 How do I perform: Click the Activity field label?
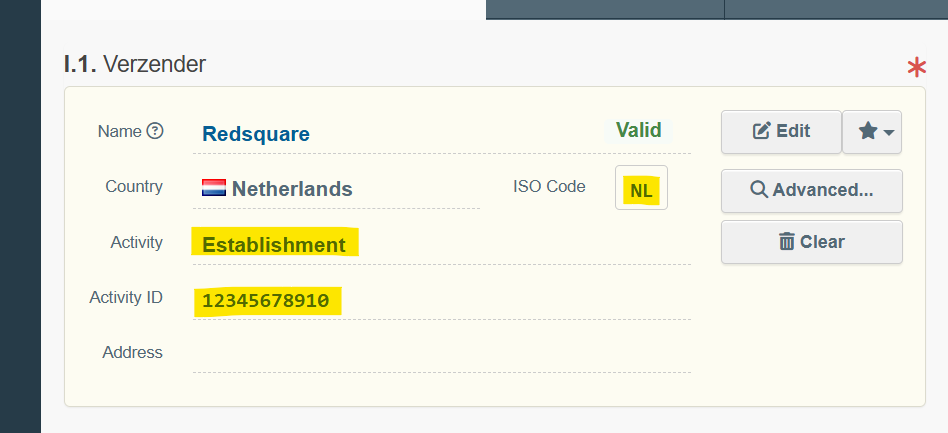[x=136, y=243]
